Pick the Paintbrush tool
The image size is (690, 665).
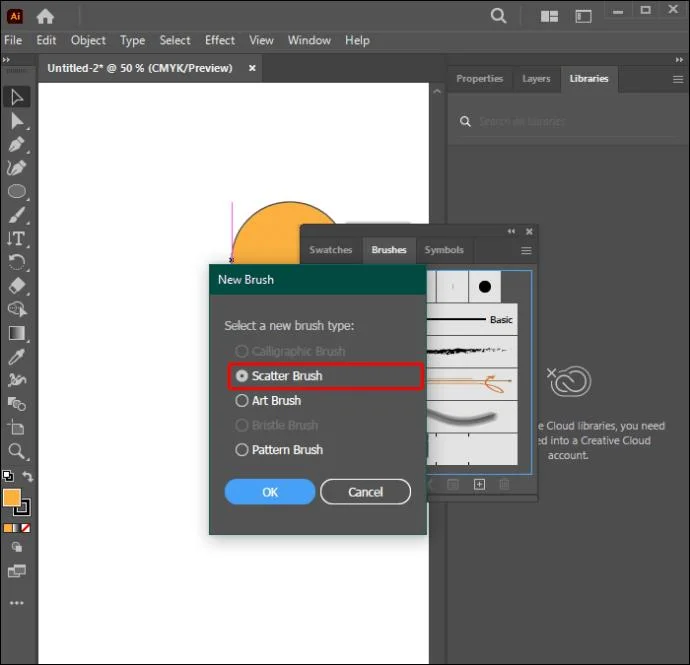(17, 215)
